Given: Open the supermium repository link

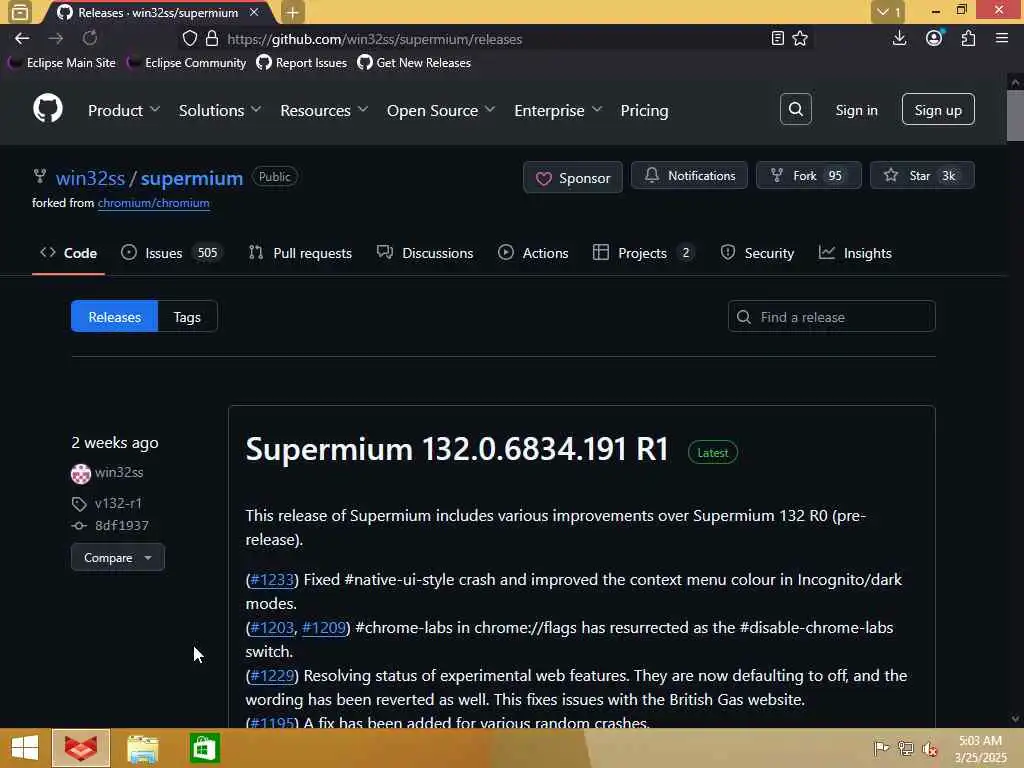Looking at the screenshot, I should coord(192,178).
